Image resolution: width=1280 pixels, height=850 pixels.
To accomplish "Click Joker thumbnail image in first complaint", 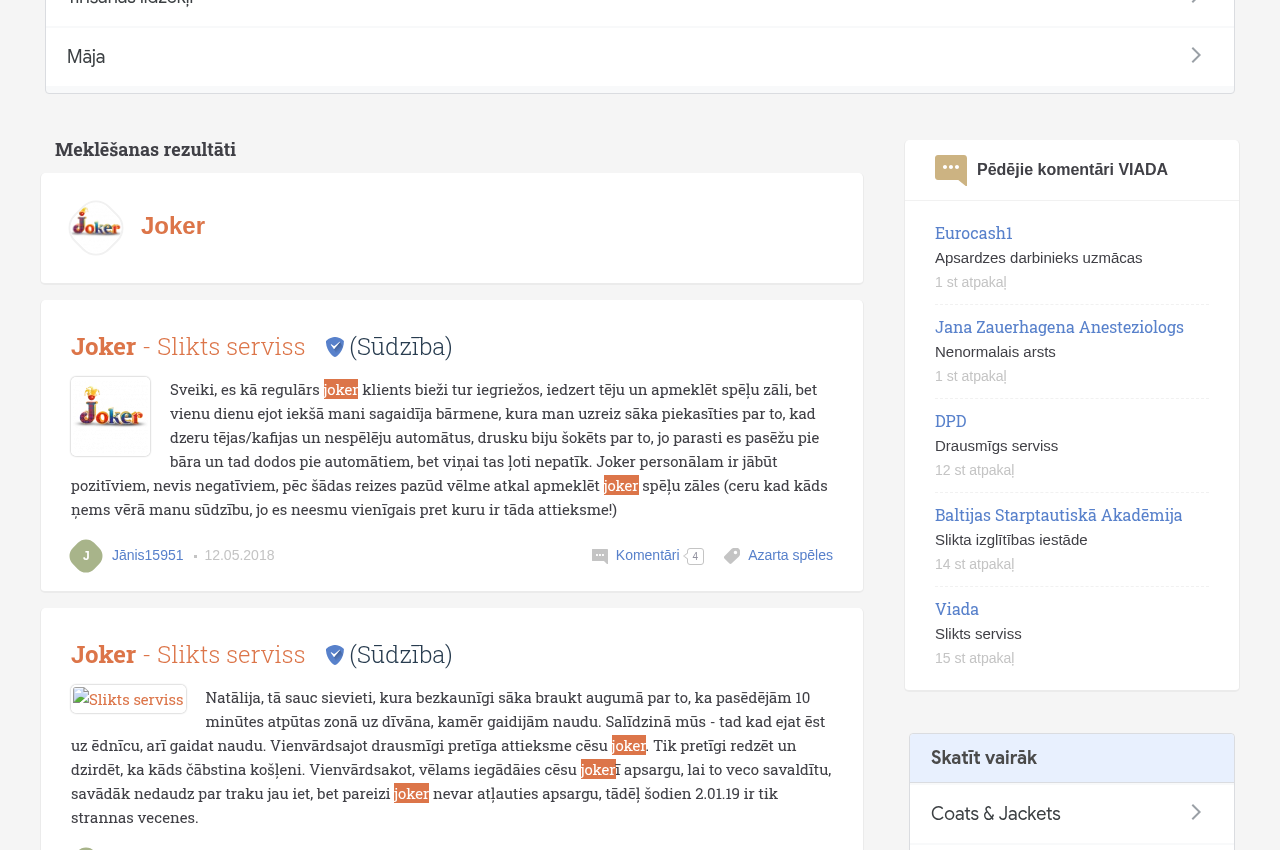I will 111,416.
